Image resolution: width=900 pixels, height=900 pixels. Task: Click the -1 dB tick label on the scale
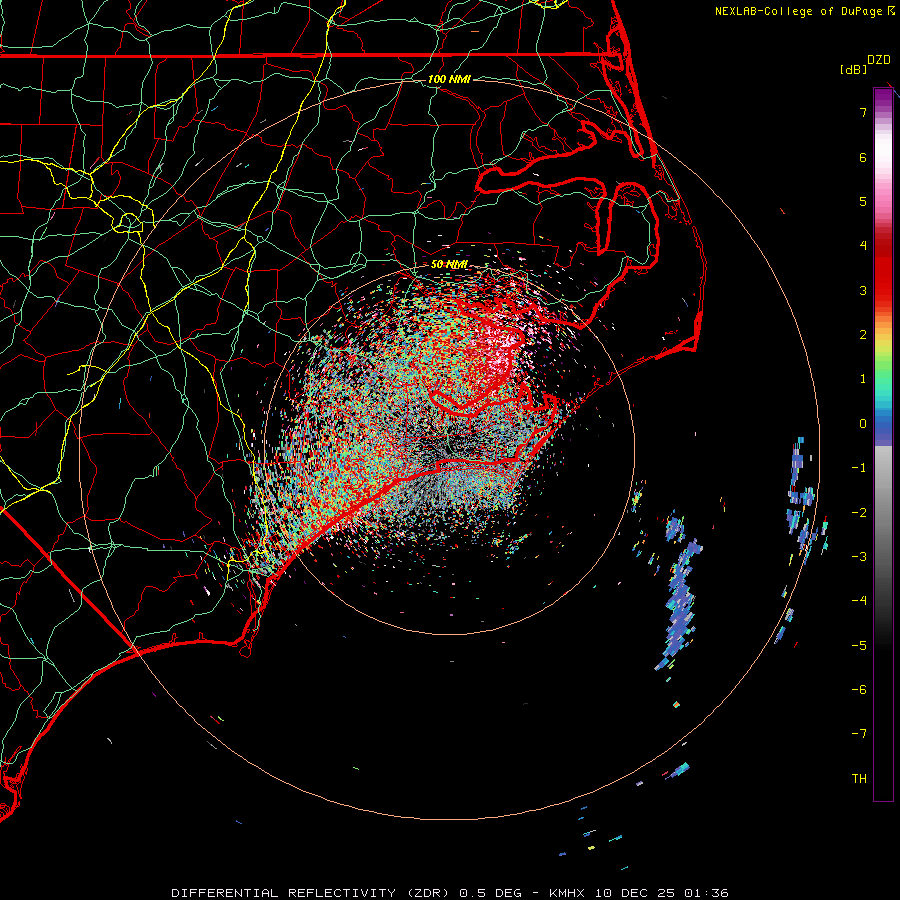pyautogui.click(x=859, y=468)
